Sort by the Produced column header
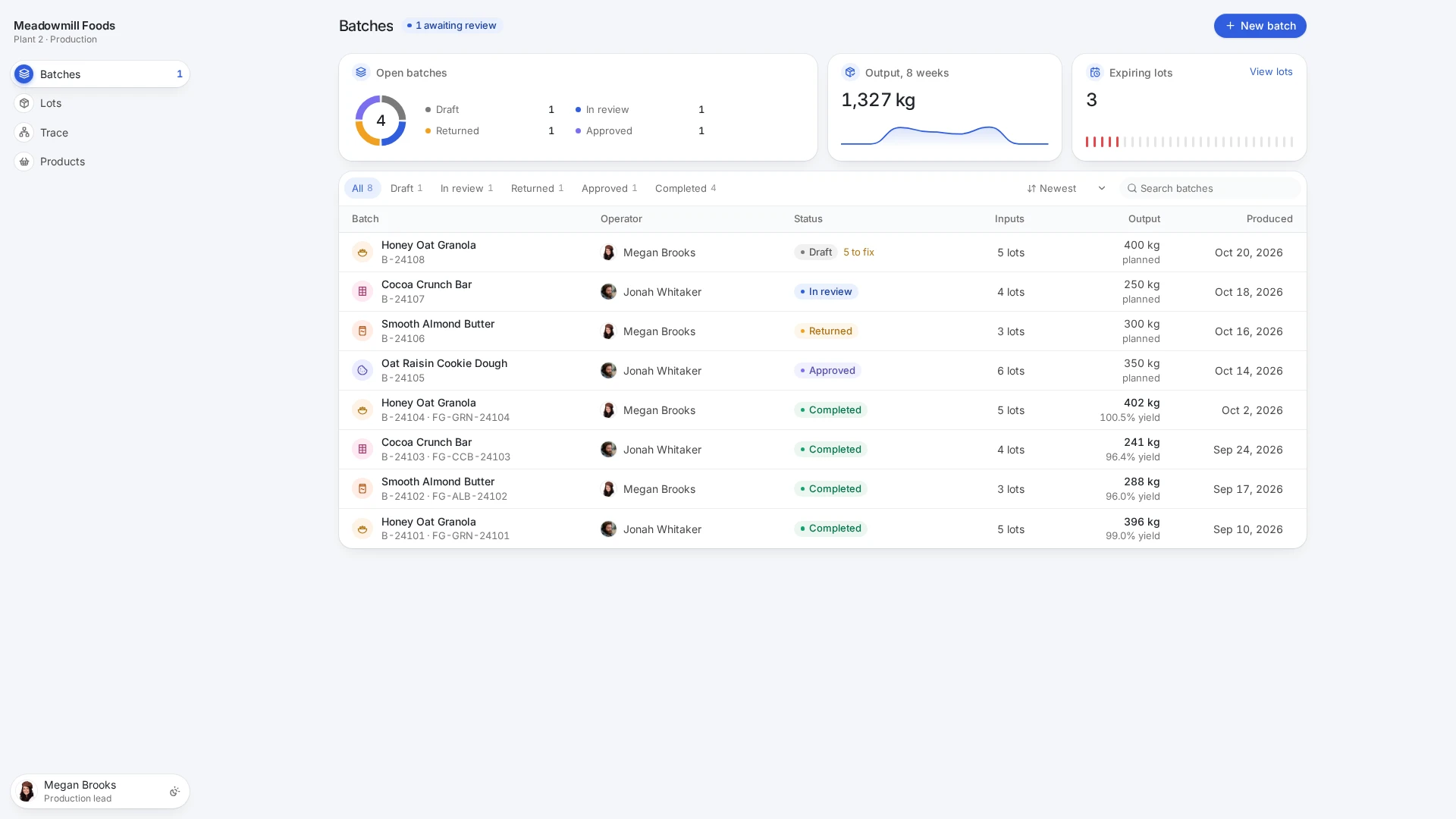 pos(1269,219)
